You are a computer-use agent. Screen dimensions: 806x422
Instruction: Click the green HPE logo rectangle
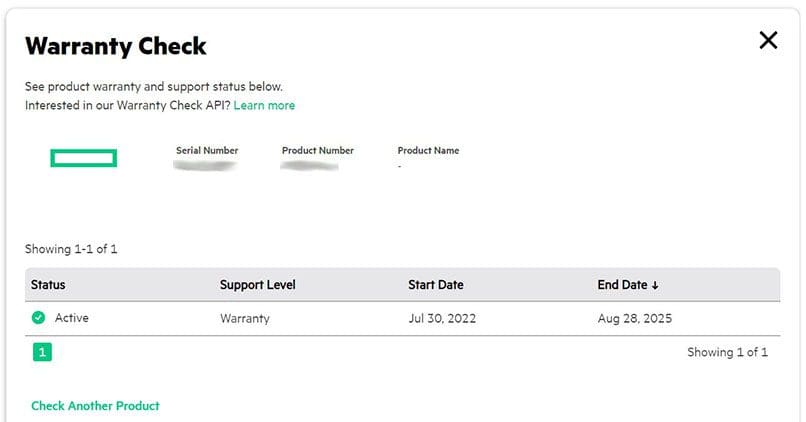tap(84, 158)
